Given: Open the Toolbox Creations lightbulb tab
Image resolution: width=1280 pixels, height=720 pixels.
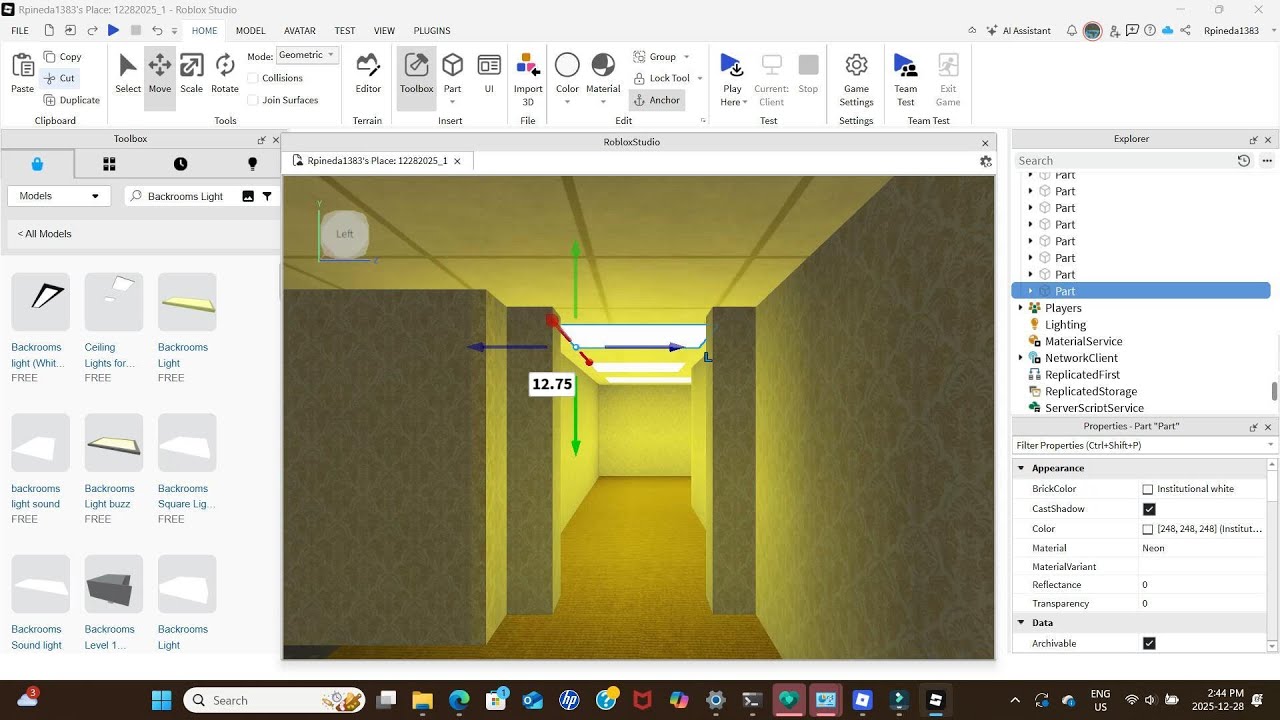Looking at the screenshot, I should pos(252,164).
